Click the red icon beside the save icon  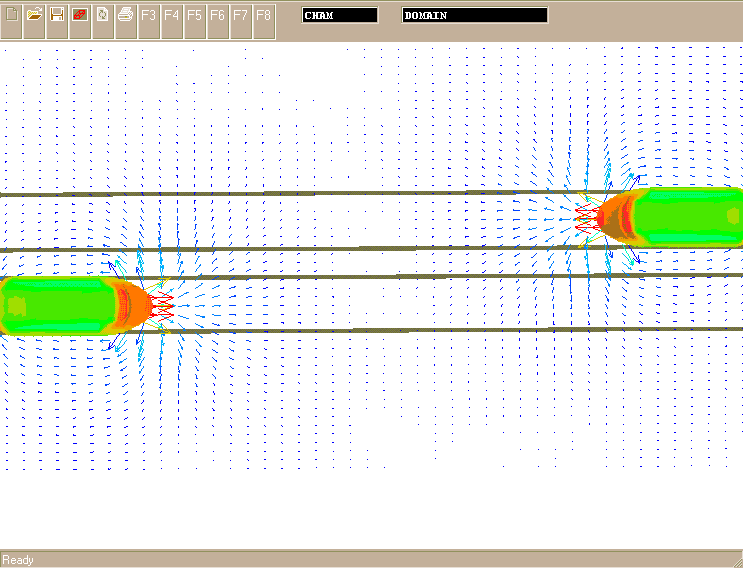coord(80,16)
